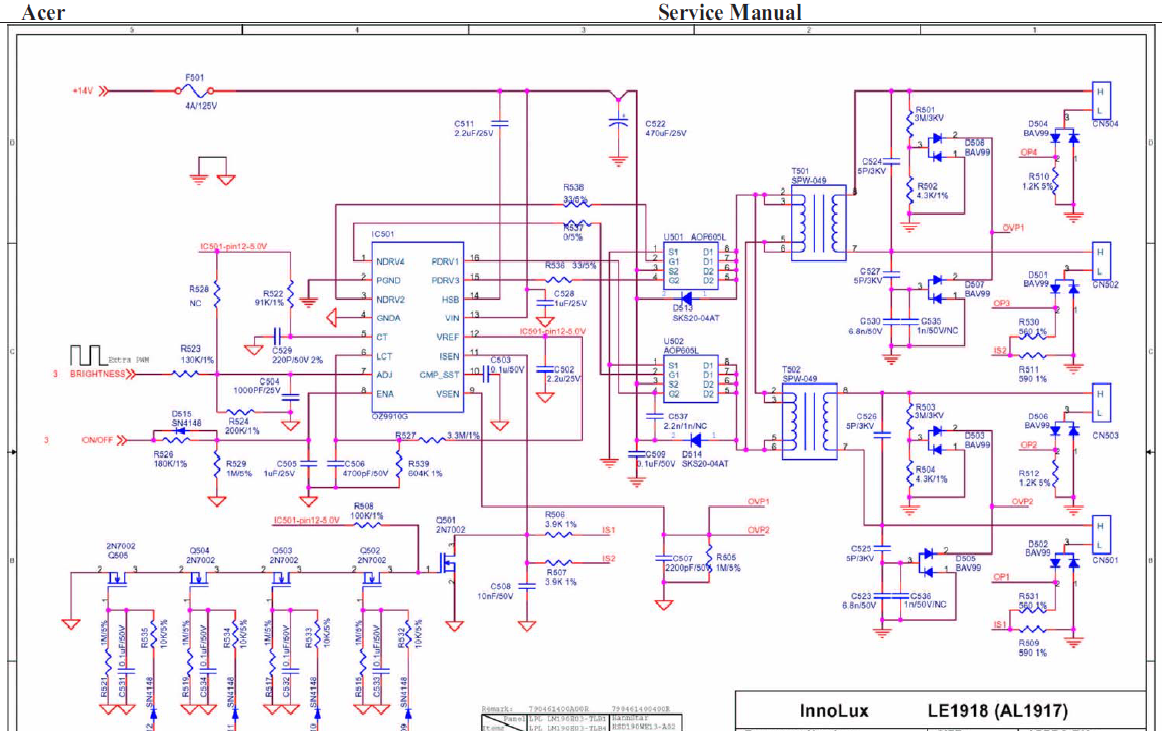Select the Service Manual page heading

[x=730, y=13]
